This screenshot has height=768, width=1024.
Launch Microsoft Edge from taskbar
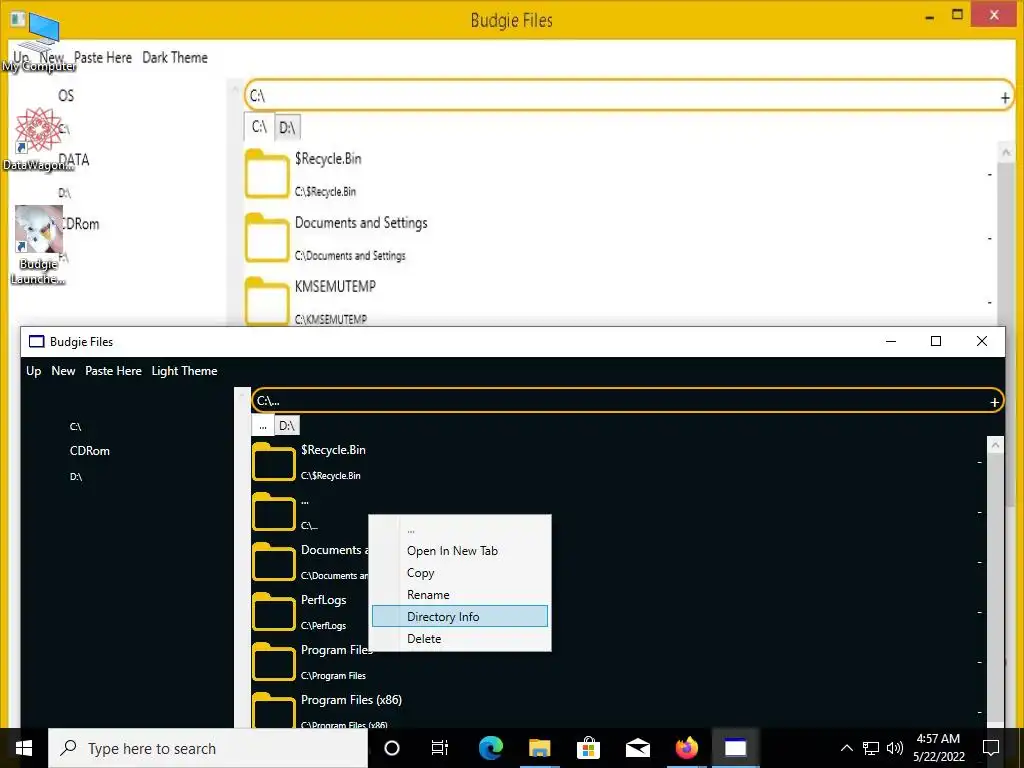coord(490,748)
